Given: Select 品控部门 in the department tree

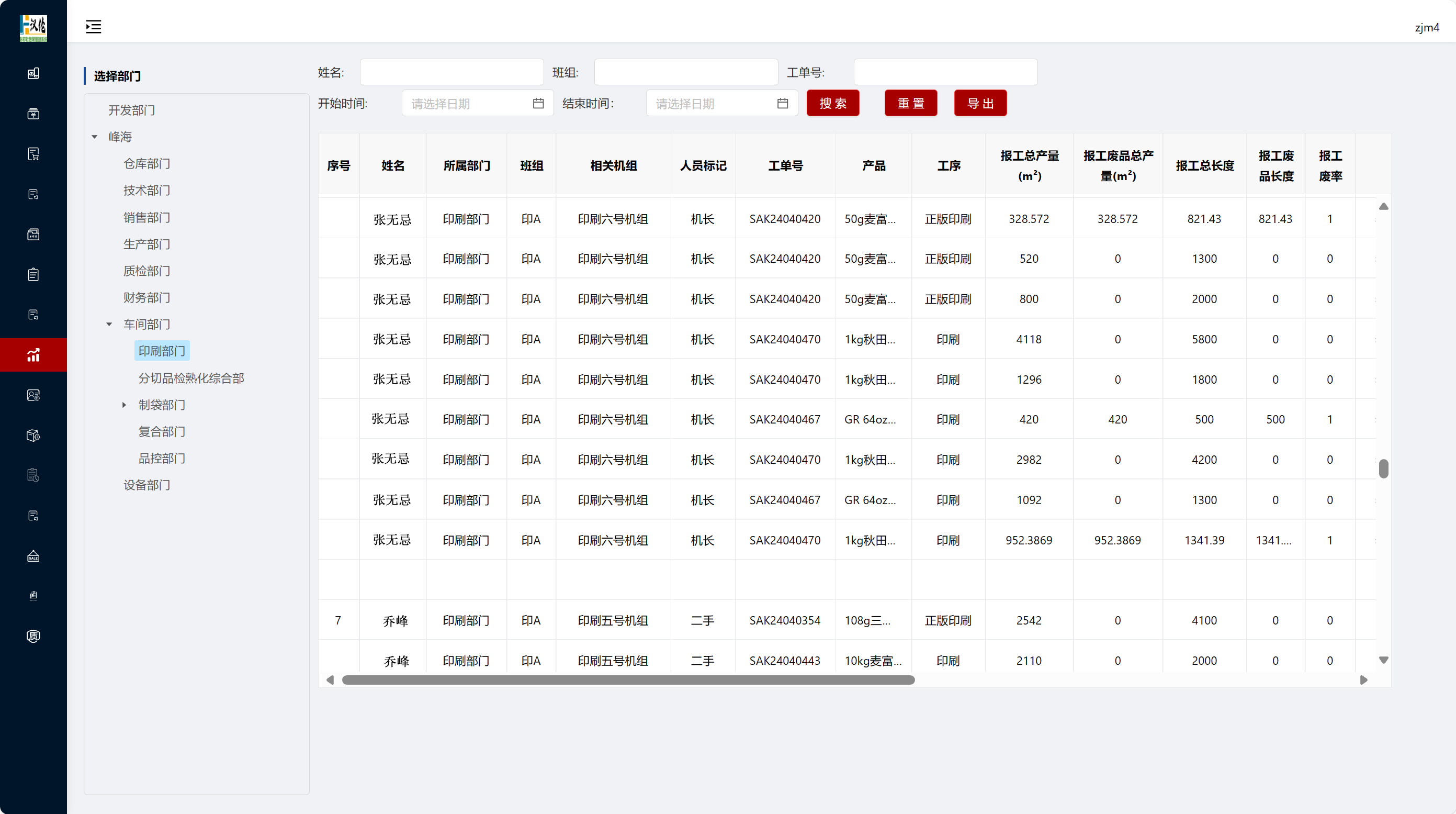Looking at the screenshot, I should (162, 458).
